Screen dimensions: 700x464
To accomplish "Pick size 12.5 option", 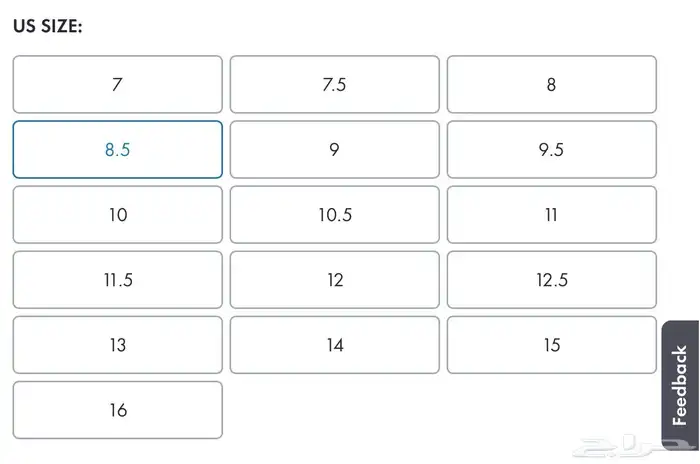I will pos(551,279).
